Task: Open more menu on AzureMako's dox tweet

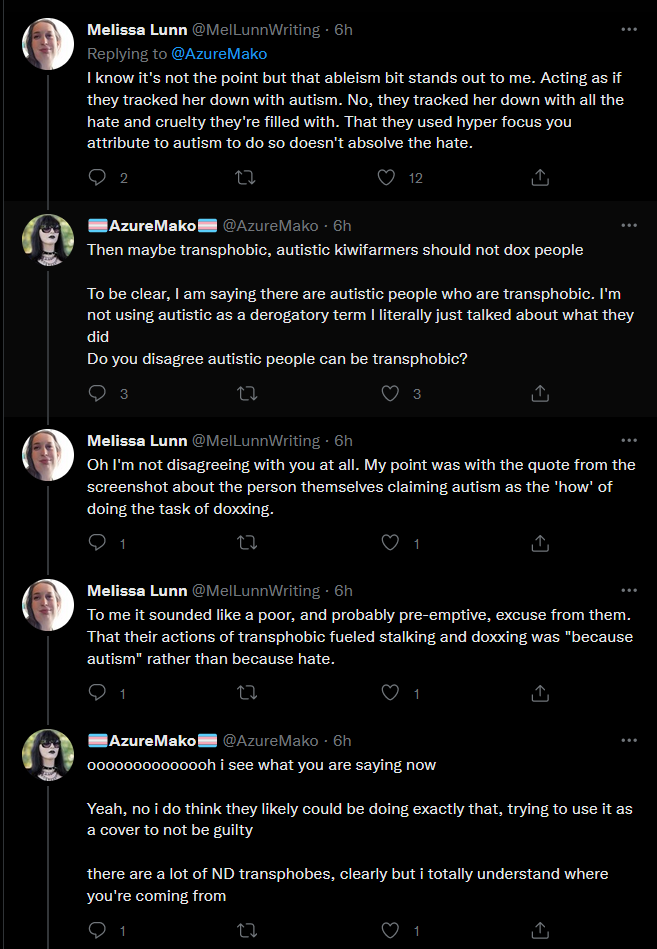Action: pos(629,225)
